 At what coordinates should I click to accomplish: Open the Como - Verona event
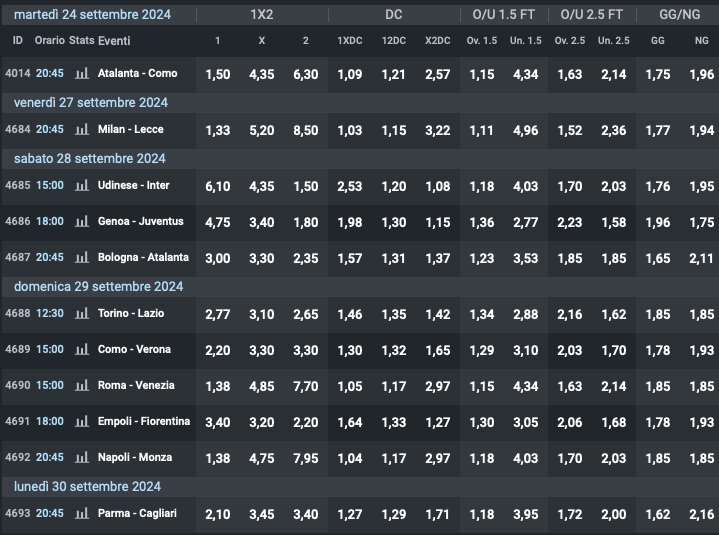coord(134,349)
